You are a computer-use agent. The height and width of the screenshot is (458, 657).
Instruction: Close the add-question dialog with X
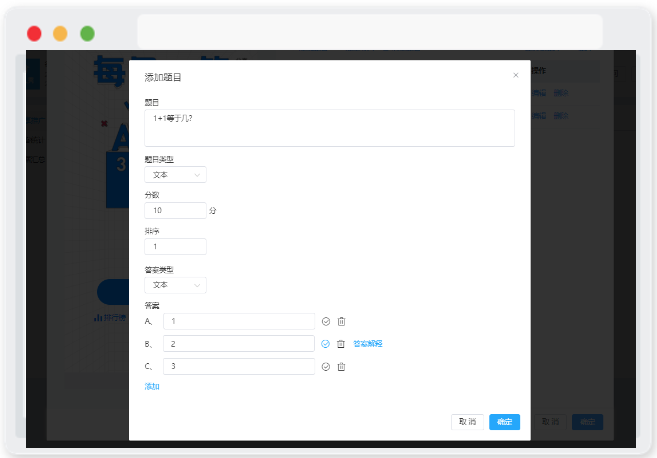coord(516,75)
